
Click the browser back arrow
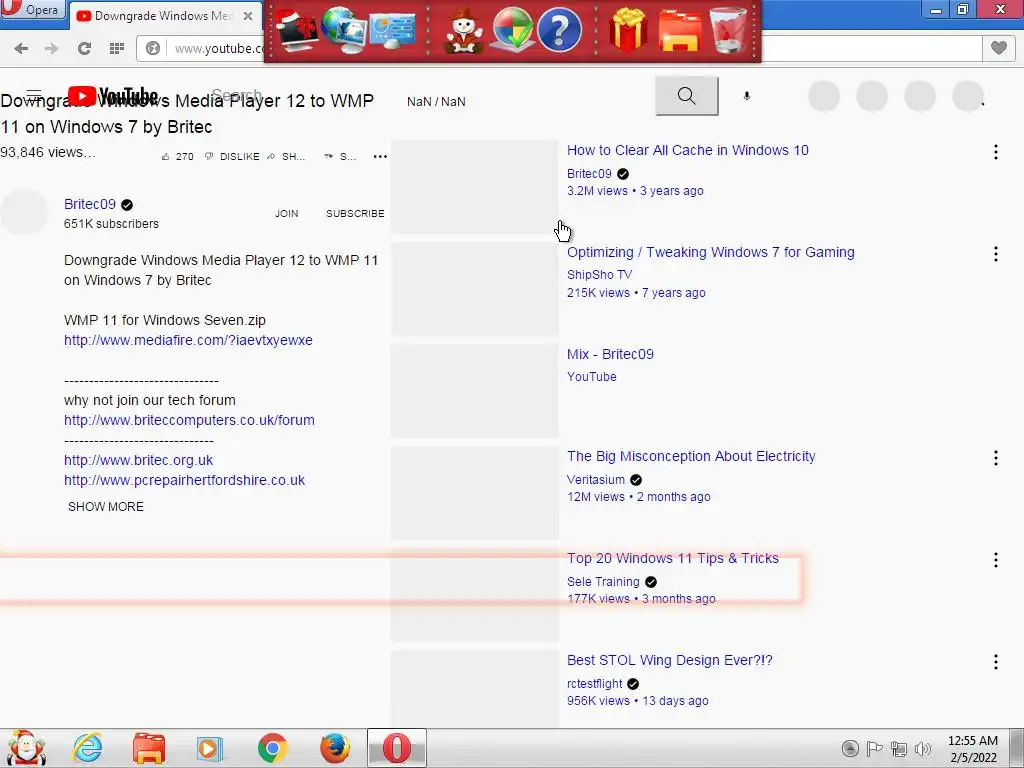[x=21, y=48]
